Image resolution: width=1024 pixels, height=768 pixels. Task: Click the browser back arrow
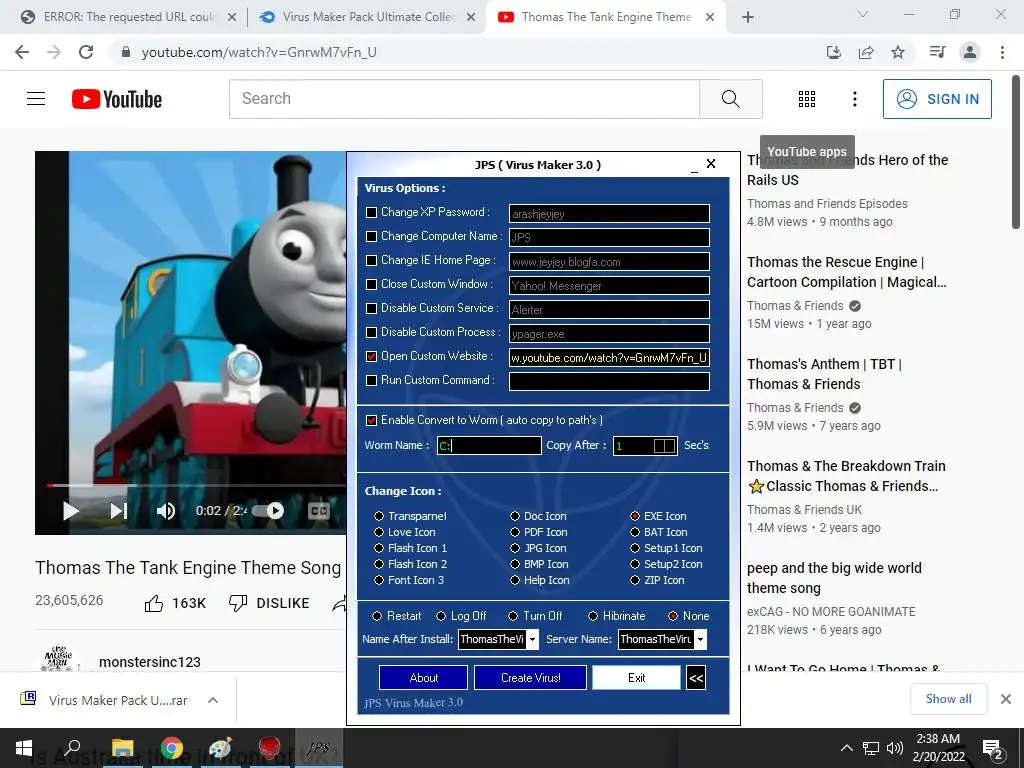[x=22, y=52]
